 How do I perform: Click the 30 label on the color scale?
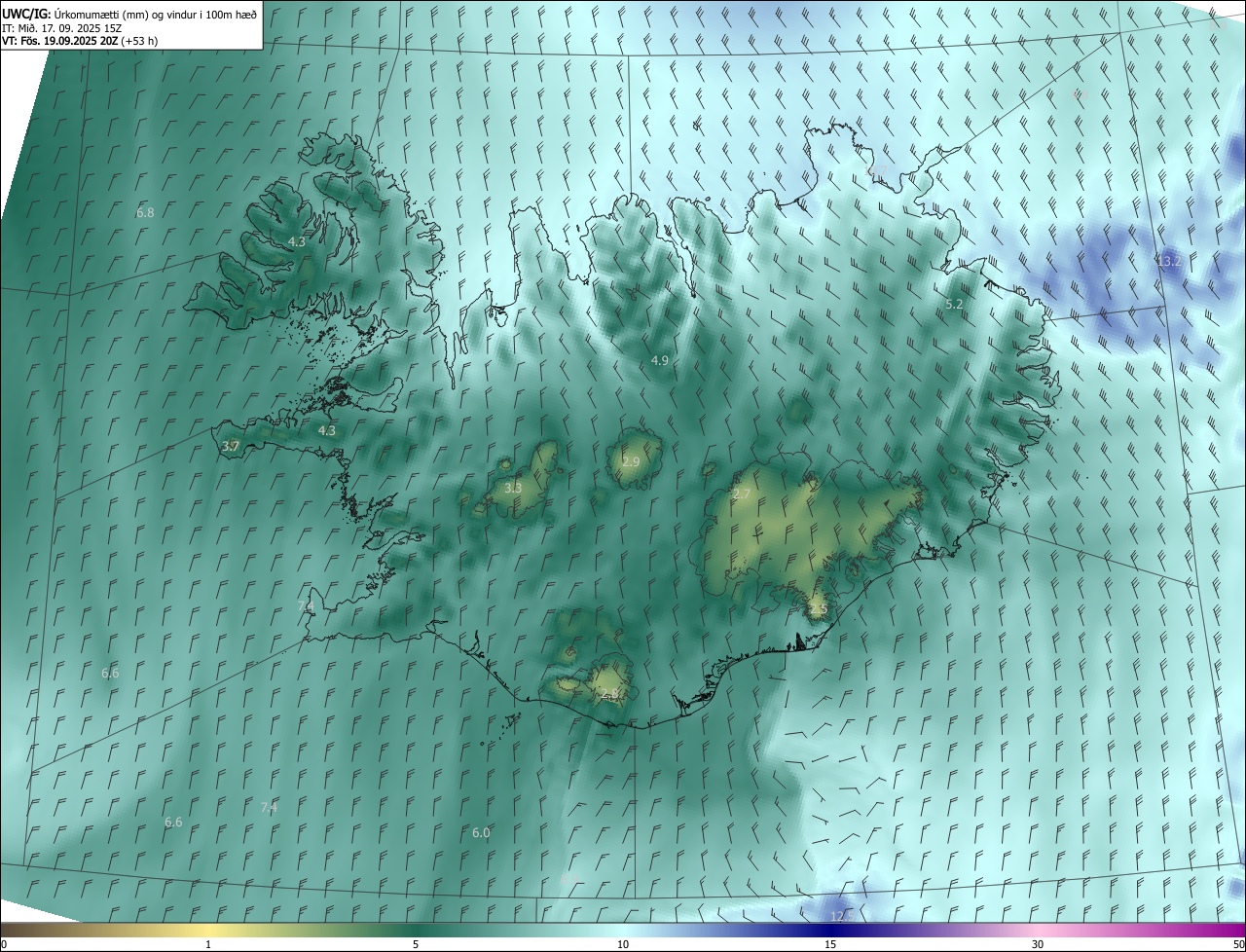pos(1038,944)
